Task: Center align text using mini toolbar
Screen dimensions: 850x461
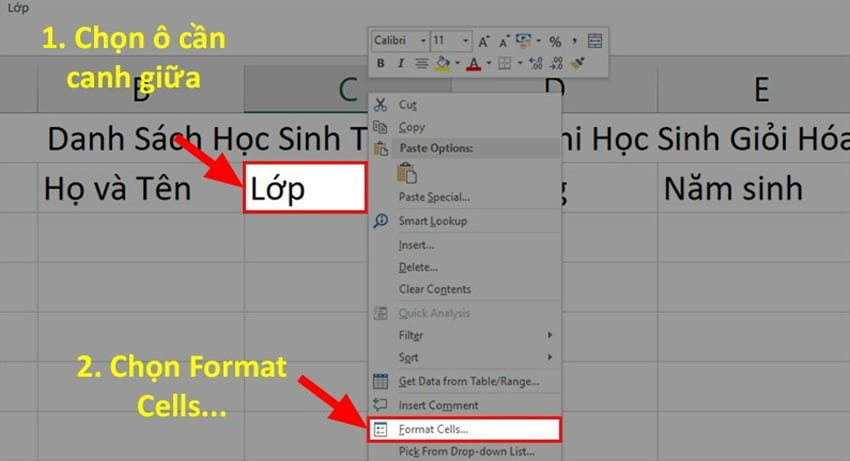Action: pos(421,63)
